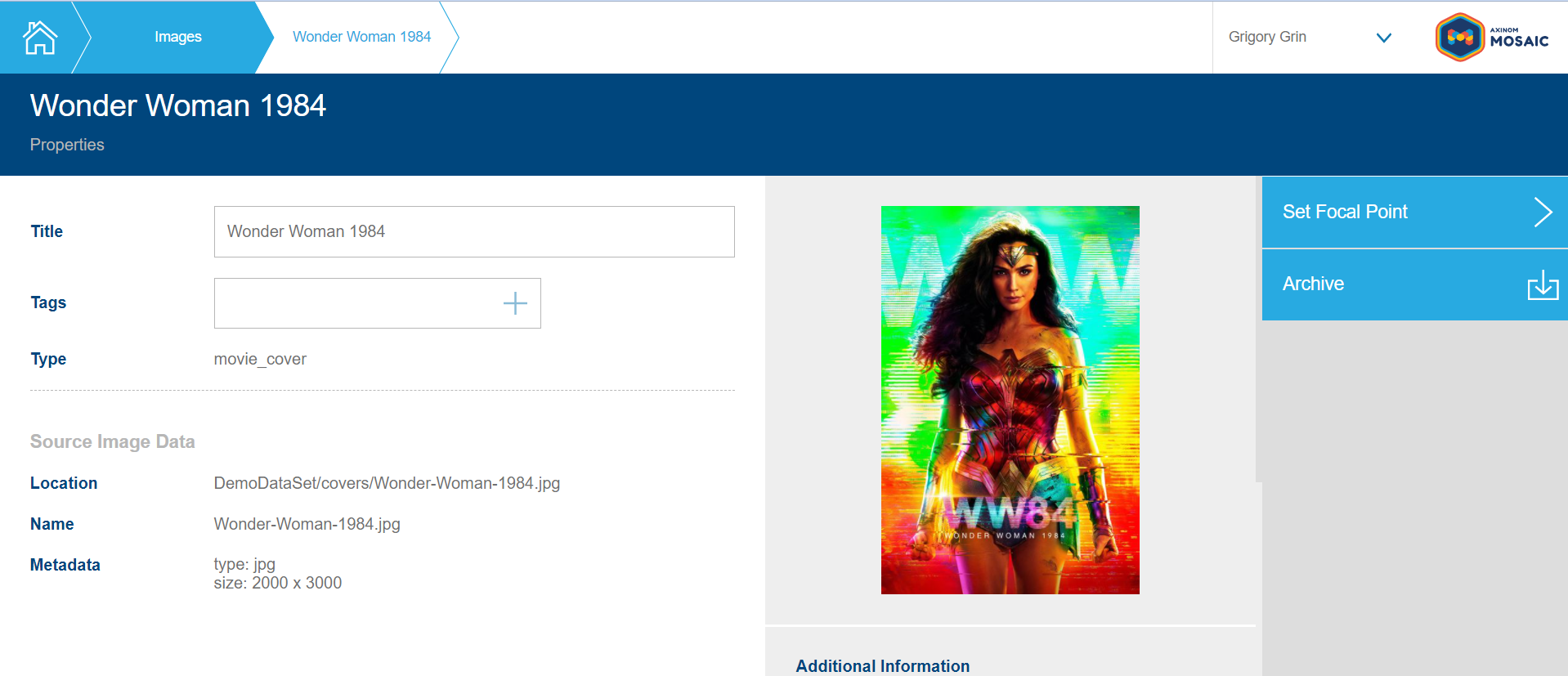The width and height of the screenshot is (1568, 676).
Task: Click the plus icon in the Tags field
Action: (515, 303)
